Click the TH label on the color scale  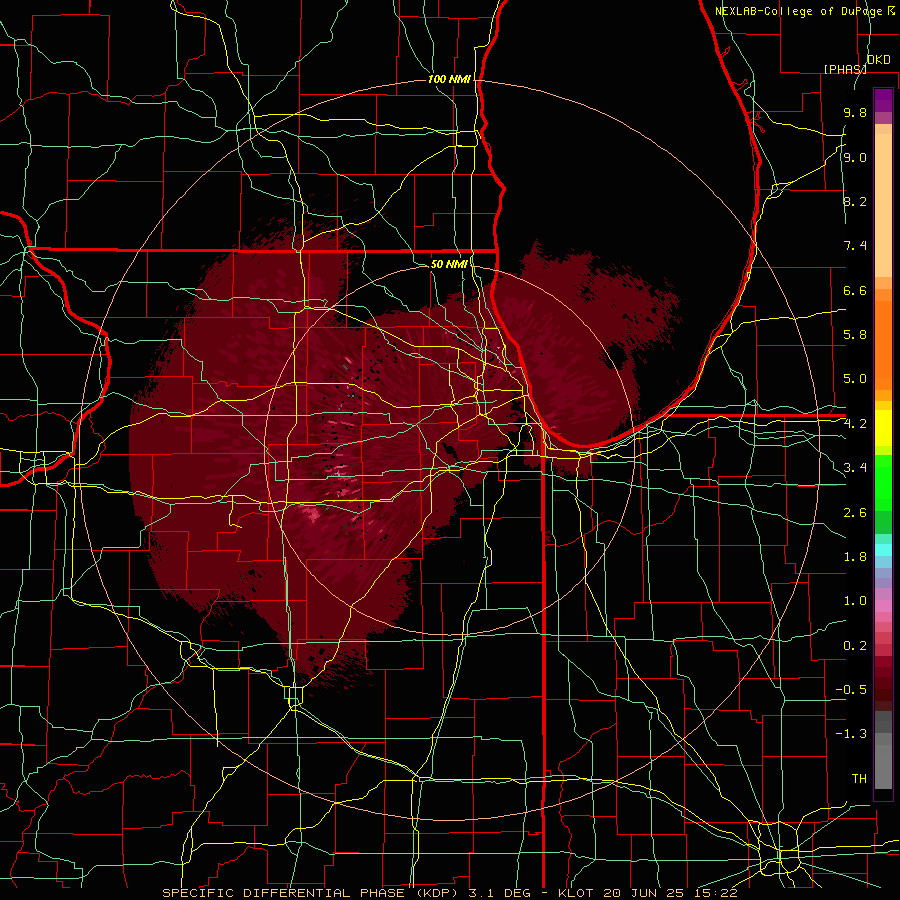tap(859, 779)
